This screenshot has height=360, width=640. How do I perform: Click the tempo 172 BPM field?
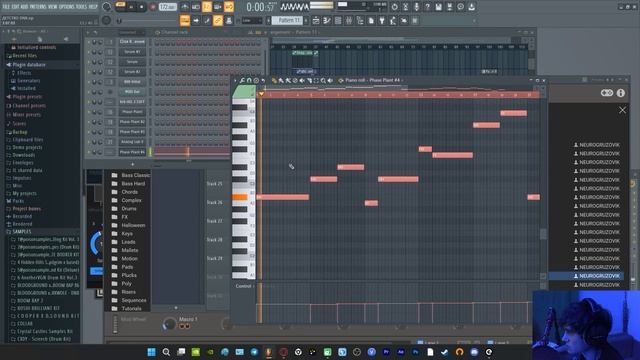[x=168, y=7]
